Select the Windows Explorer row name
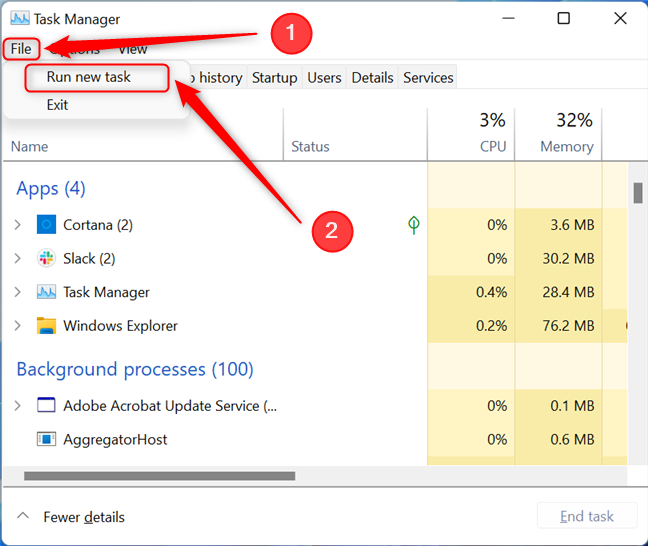 [x=120, y=326]
